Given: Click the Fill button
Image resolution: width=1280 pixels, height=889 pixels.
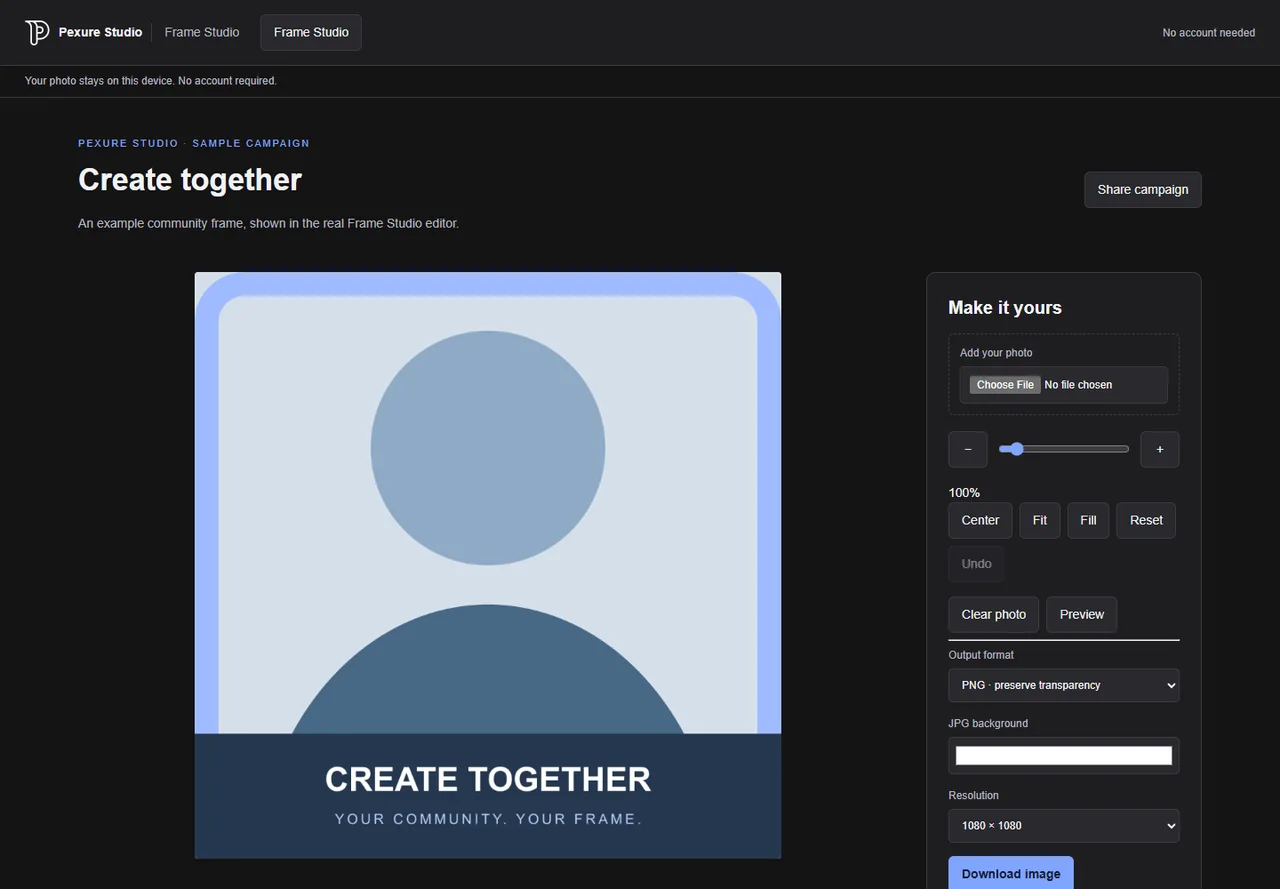Looking at the screenshot, I should click(1088, 521).
